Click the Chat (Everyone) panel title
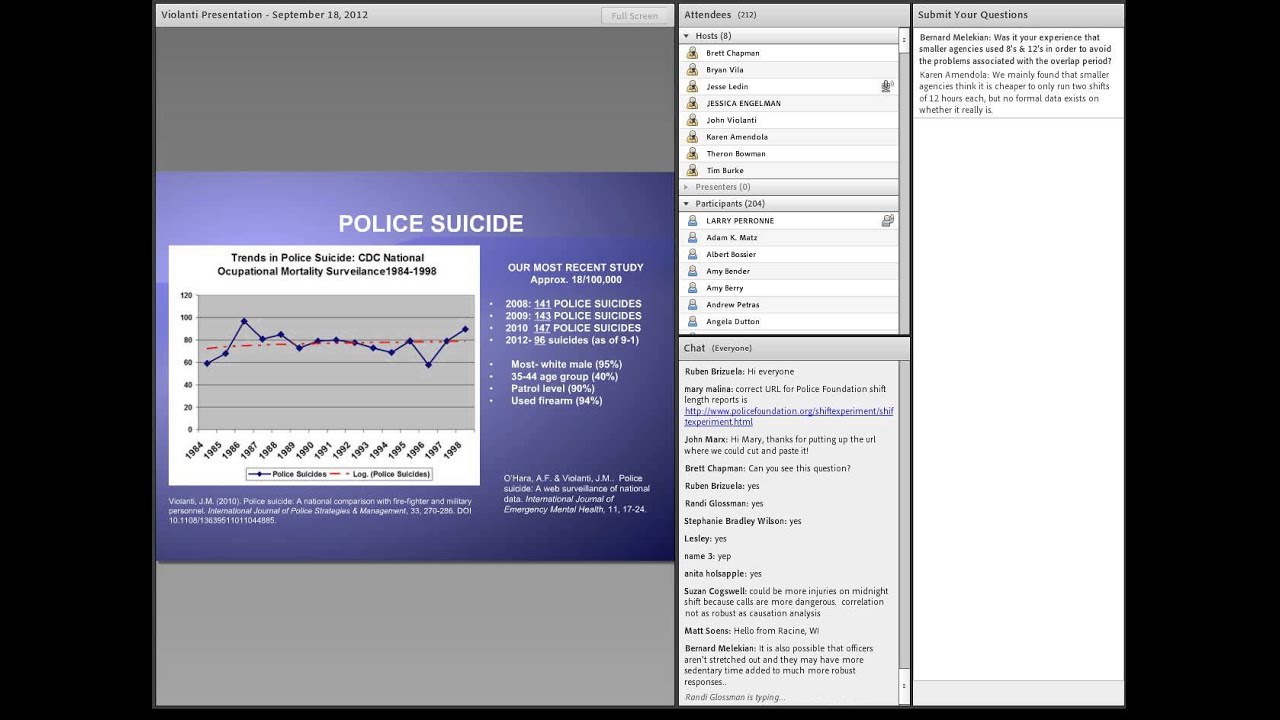This screenshot has height=720, width=1280. tap(718, 348)
